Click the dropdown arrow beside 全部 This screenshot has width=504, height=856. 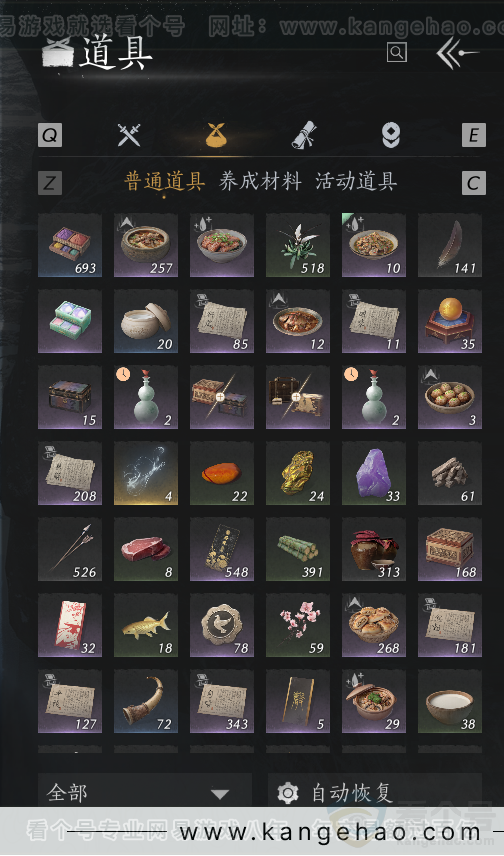(220, 794)
